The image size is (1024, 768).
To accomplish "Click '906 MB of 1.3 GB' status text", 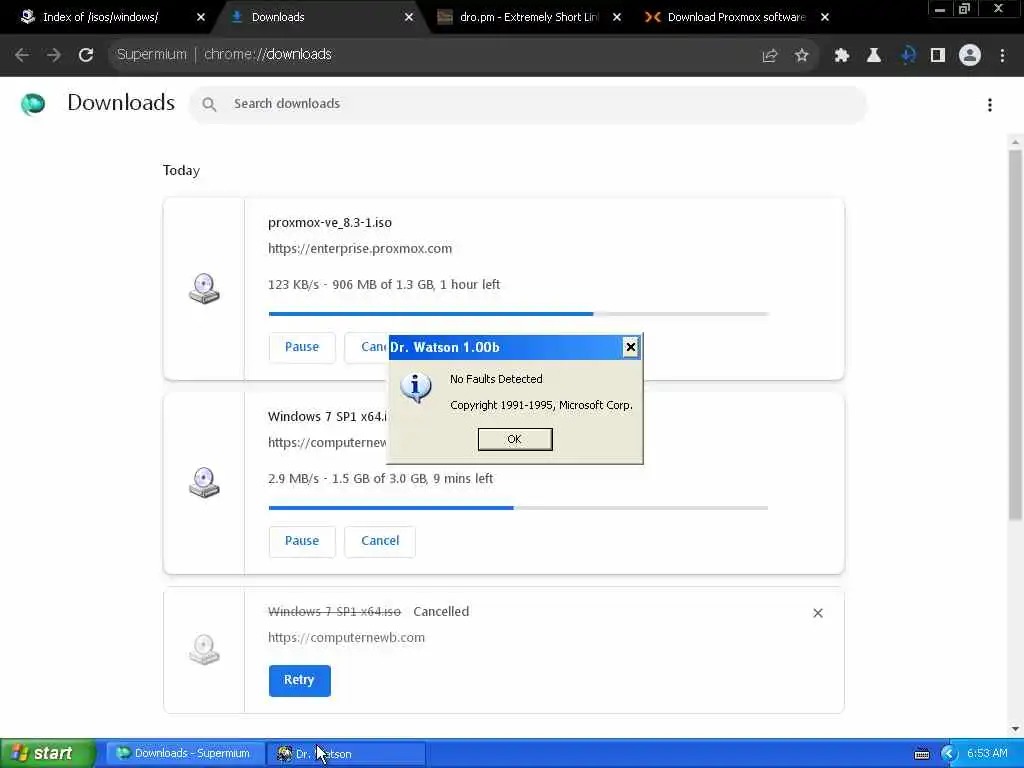I will click(x=383, y=285).
